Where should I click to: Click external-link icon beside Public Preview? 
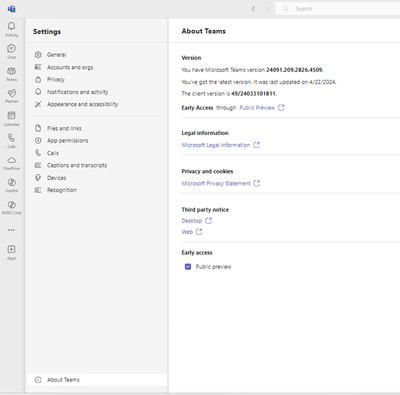(x=281, y=108)
